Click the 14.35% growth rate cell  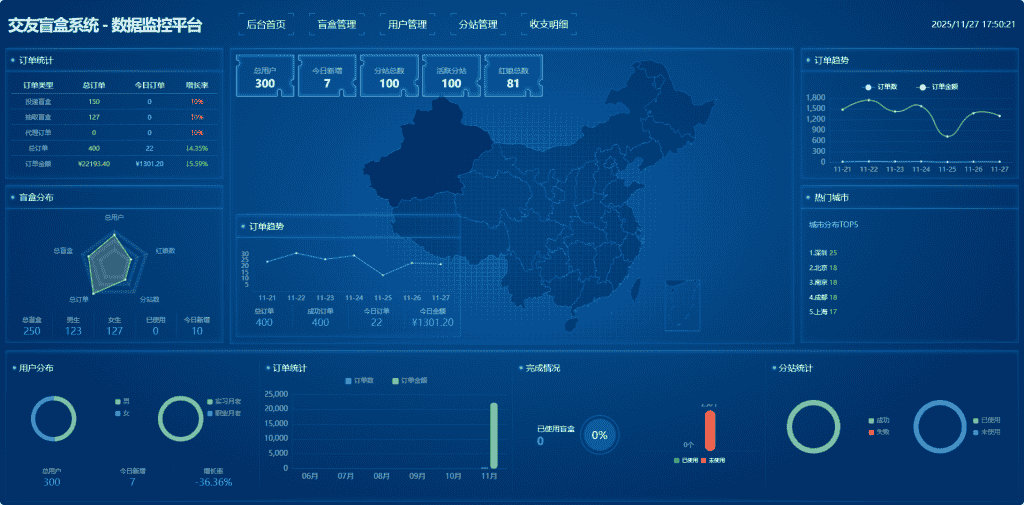197,148
